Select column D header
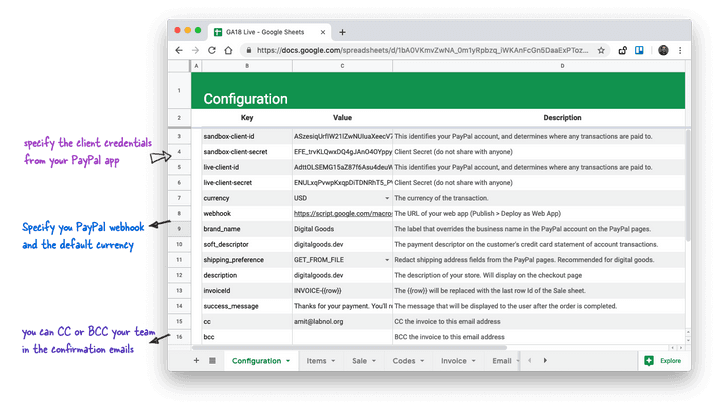 tap(562, 66)
